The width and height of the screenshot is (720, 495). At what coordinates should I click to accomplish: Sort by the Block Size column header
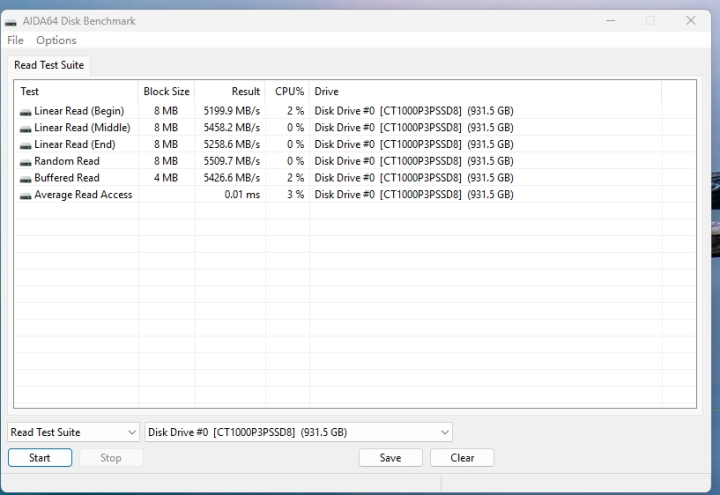(x=166, y=91)
